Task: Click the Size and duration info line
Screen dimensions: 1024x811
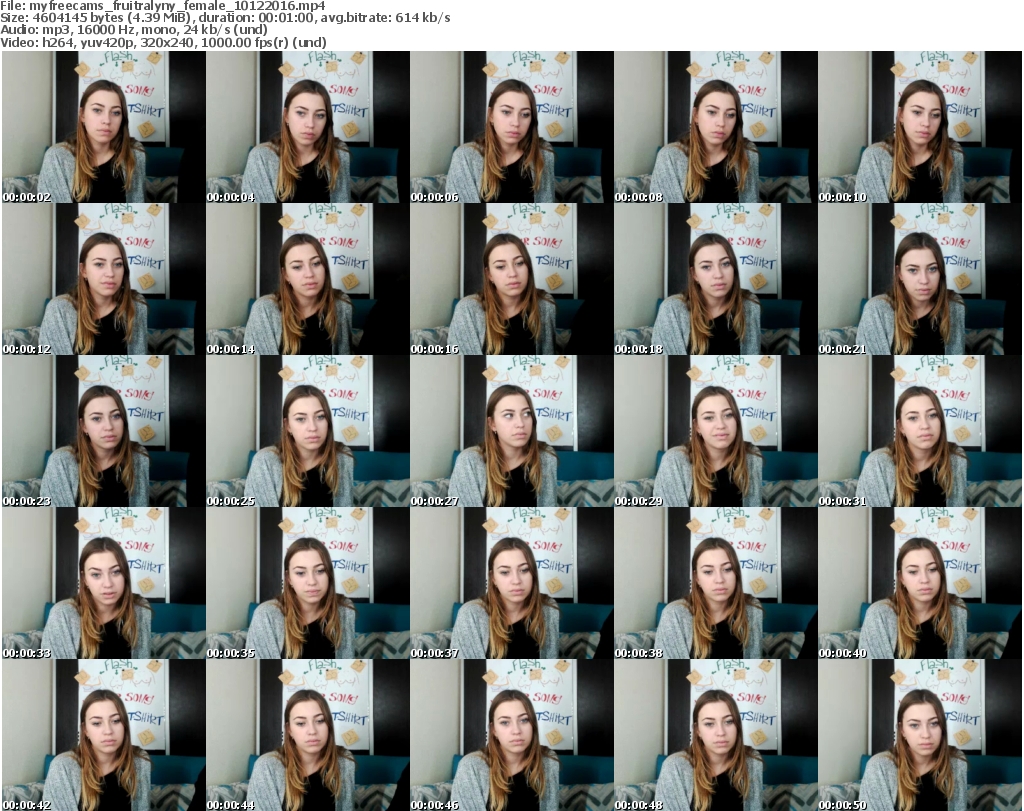Action: [225, 18]
